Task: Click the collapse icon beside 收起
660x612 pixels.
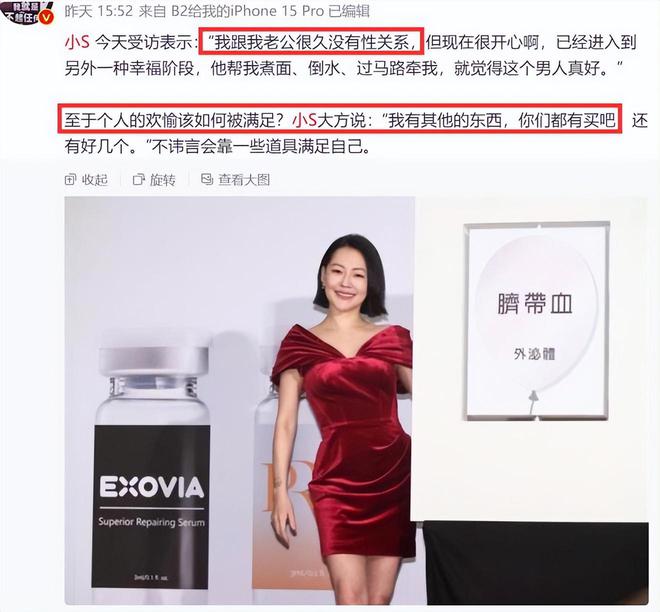Action: coord(70,180)
